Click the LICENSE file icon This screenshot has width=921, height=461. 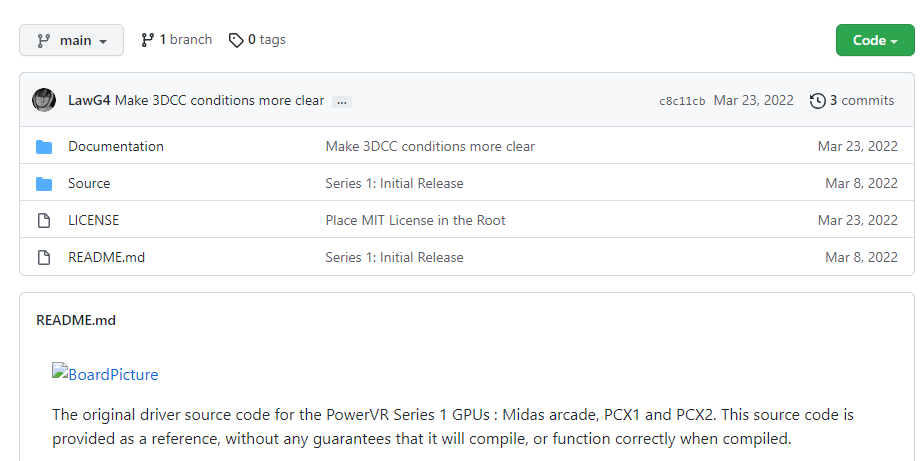[44, 221]
